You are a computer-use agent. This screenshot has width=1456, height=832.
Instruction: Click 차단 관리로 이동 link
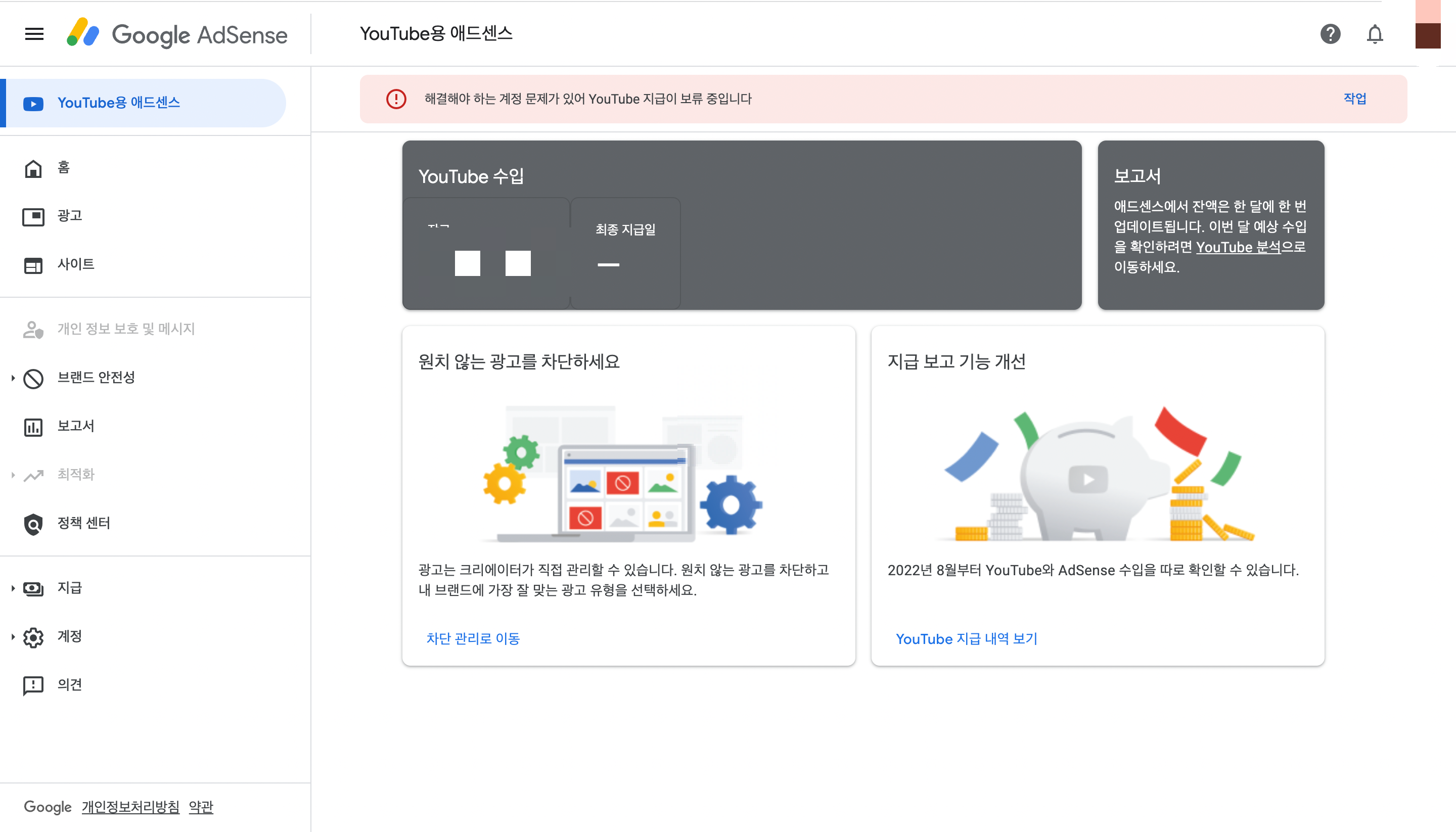tap(473, 638)
